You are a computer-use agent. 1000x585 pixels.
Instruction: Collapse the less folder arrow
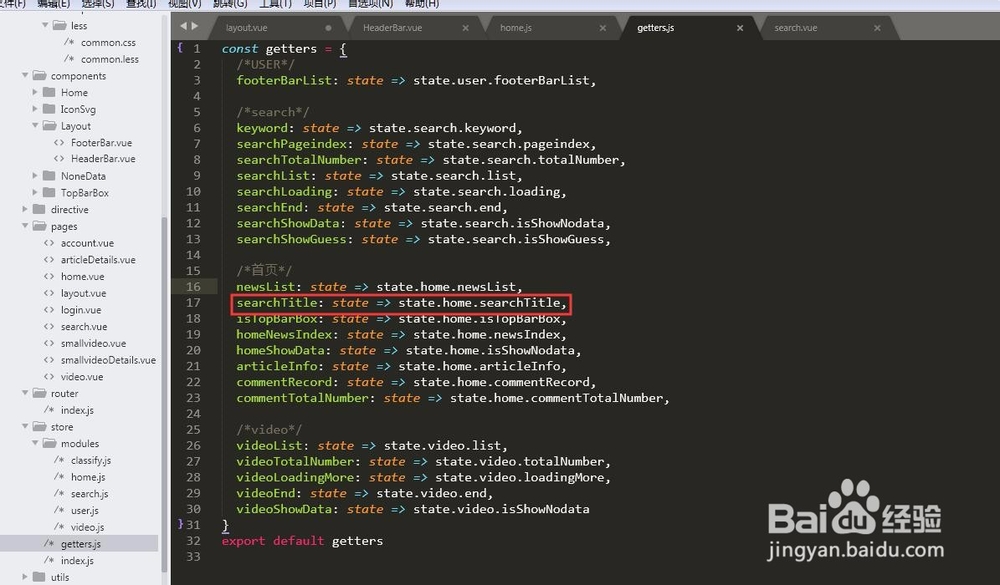(x=45, y=26)
